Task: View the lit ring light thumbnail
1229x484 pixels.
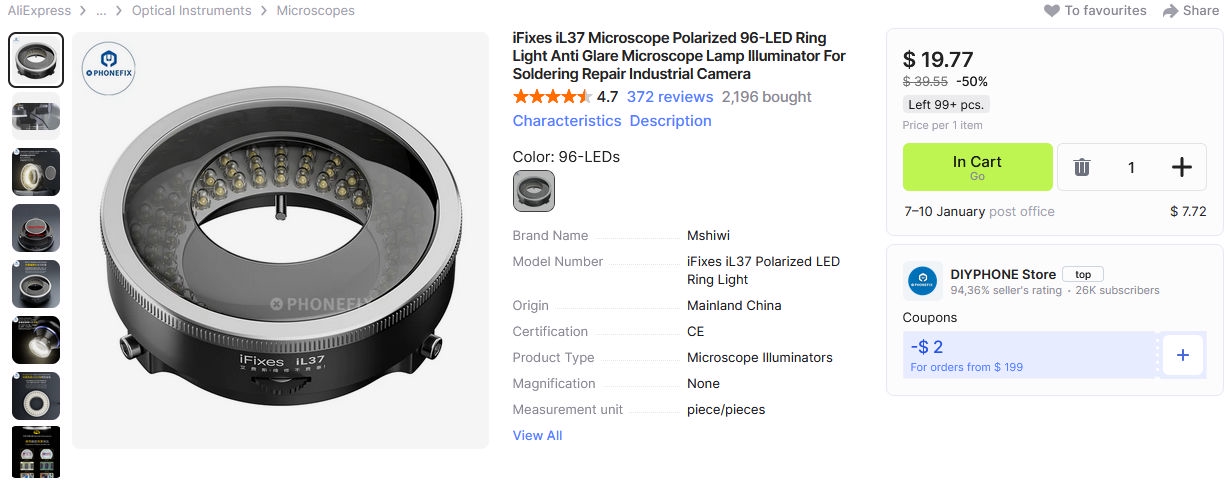Action: 36,340
